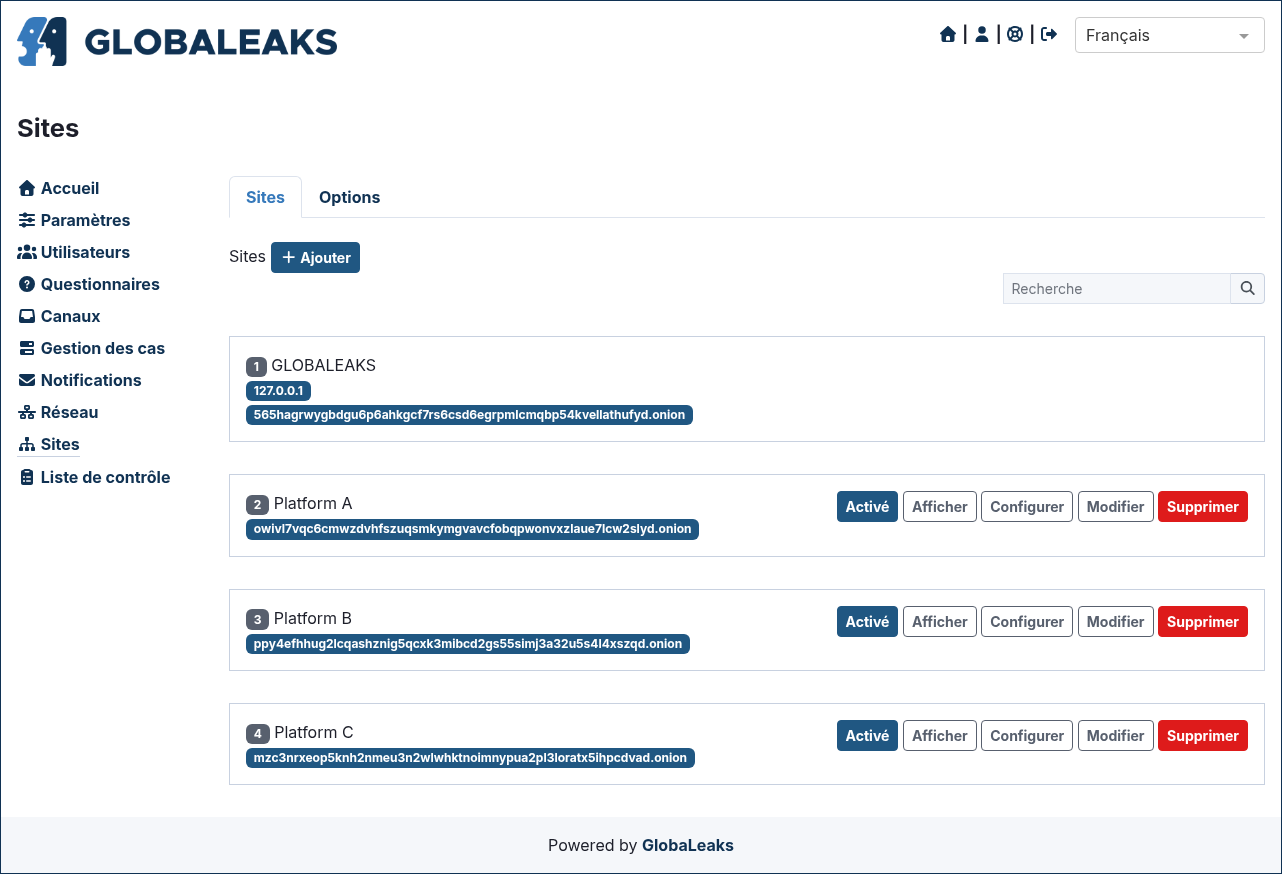The height and width of the screenshot is (874, 1282).
Task: Click Modifier for Platform A
Action: pyautogui.click(x=1115, y=506)
